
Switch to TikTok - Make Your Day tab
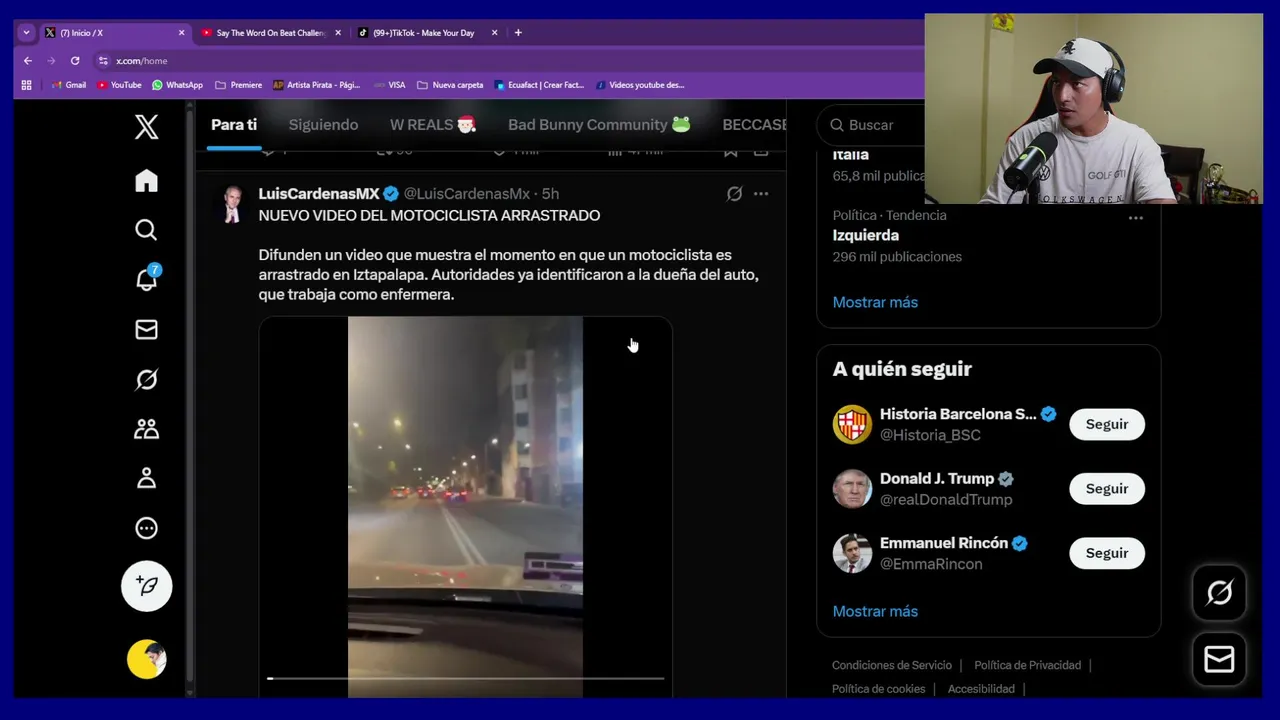(423, 33)
